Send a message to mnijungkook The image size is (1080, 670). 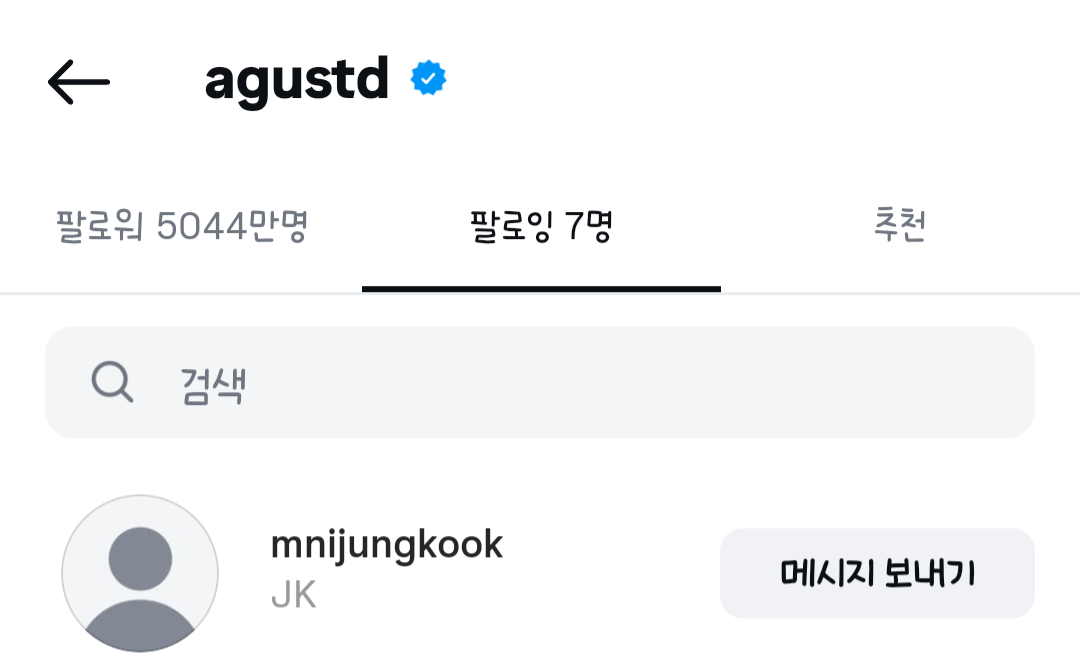877,573
